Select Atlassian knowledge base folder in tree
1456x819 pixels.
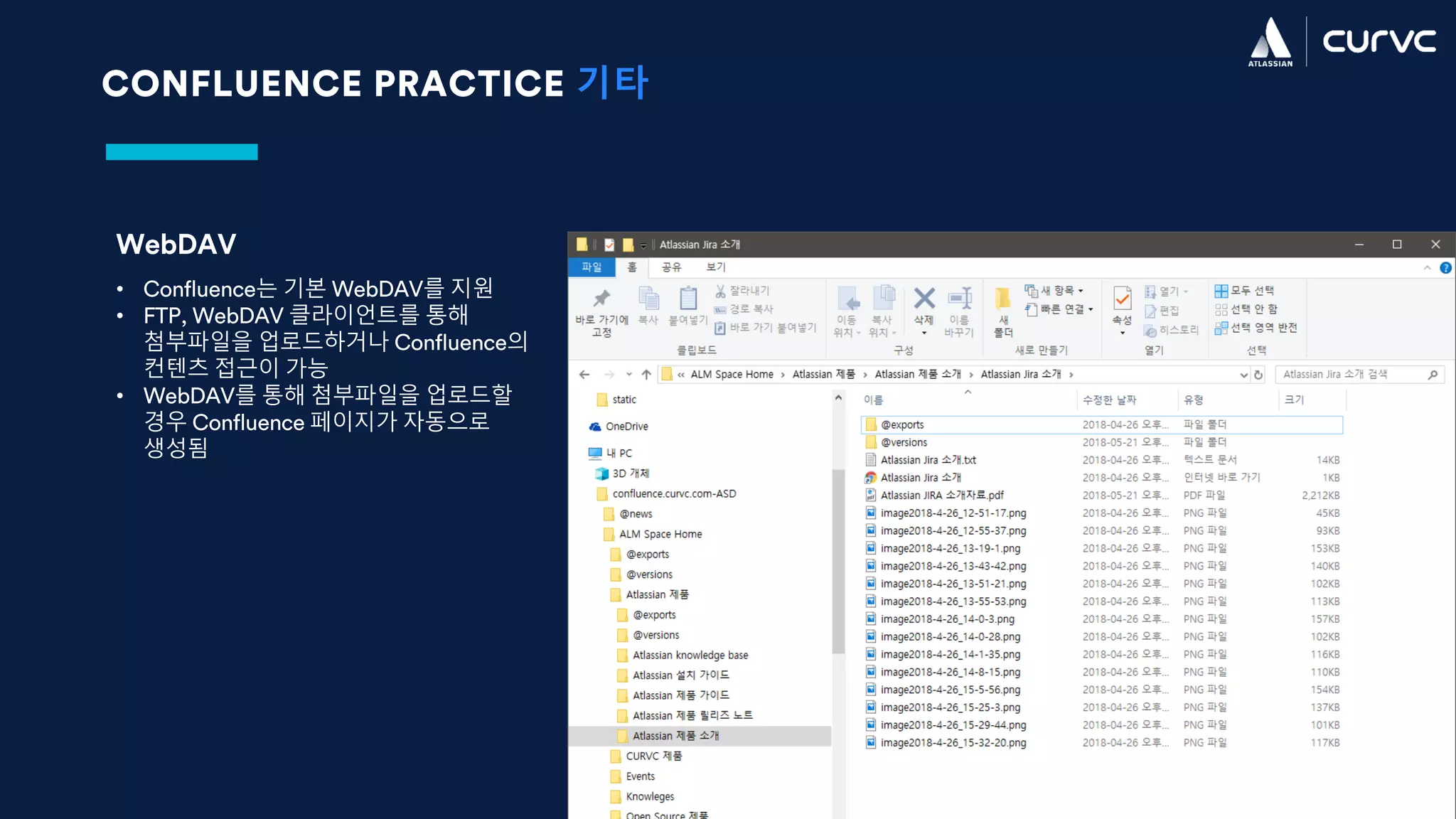click(x=682, y=655)
